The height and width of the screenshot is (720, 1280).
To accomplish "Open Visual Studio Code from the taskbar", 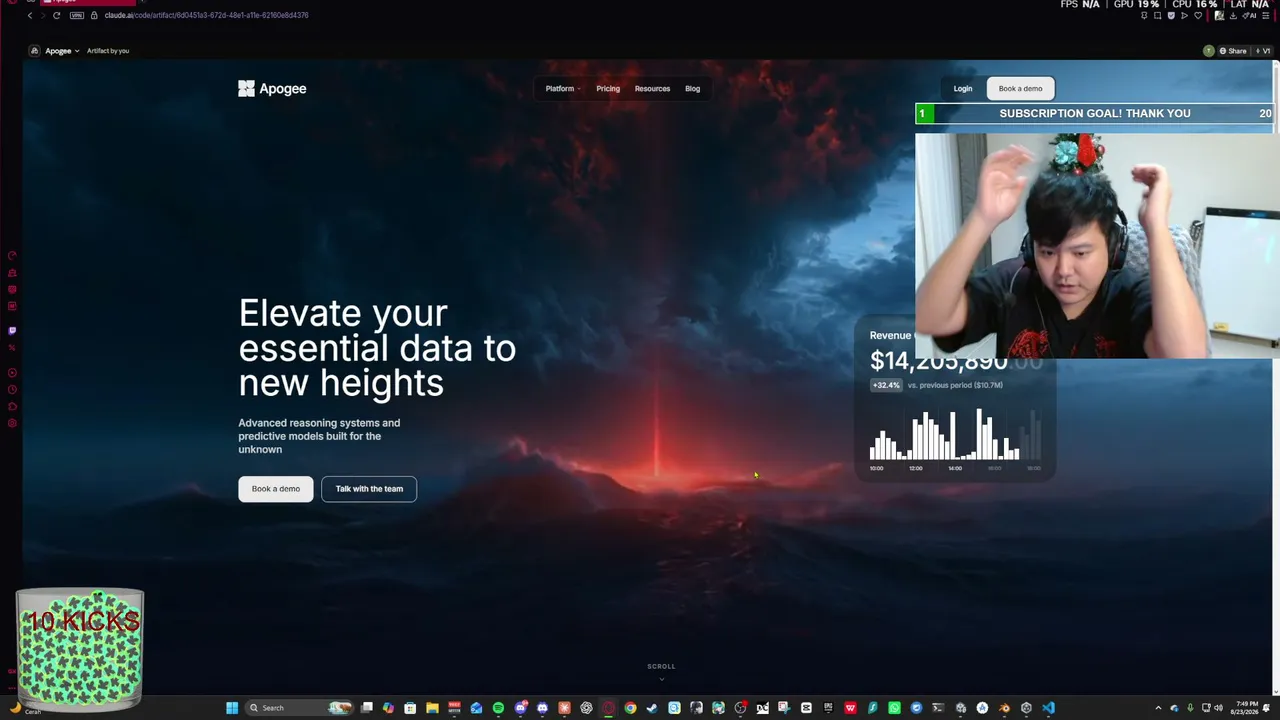I will point(1048,708).
